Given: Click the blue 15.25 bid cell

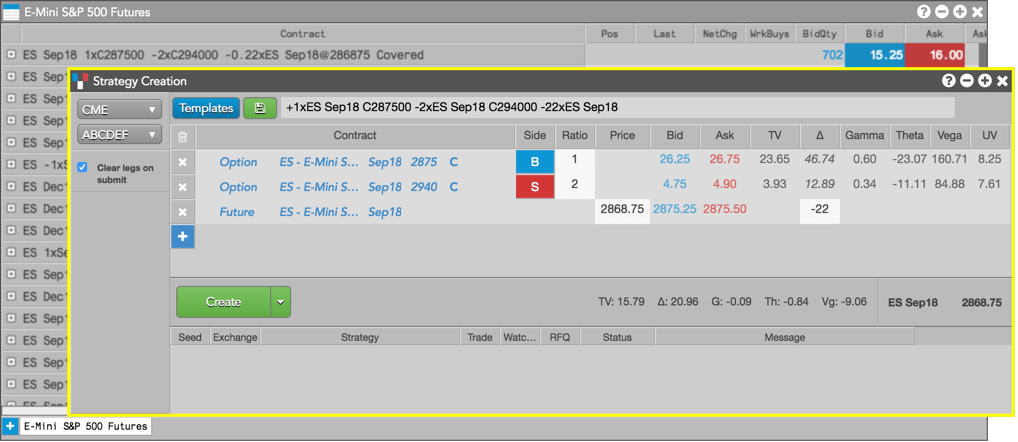Looking at the screenshot, I should [874, 55].
